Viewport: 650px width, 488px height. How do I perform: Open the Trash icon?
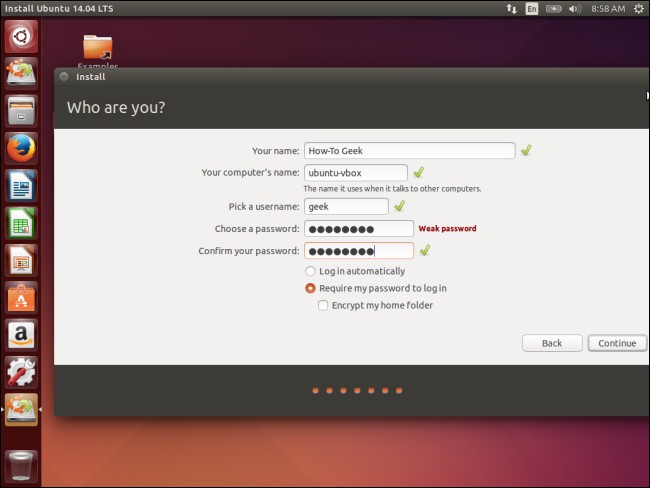coord(21,466)
